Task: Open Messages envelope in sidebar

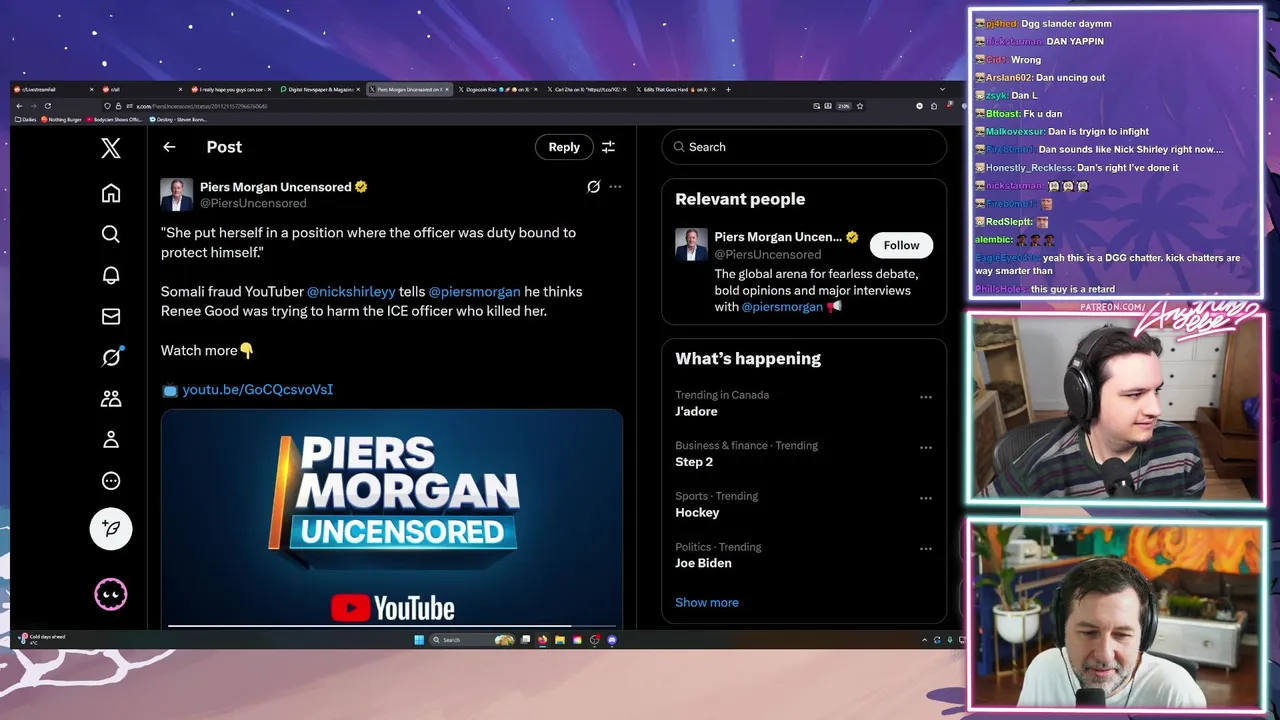Action: (x=111, y=316)
